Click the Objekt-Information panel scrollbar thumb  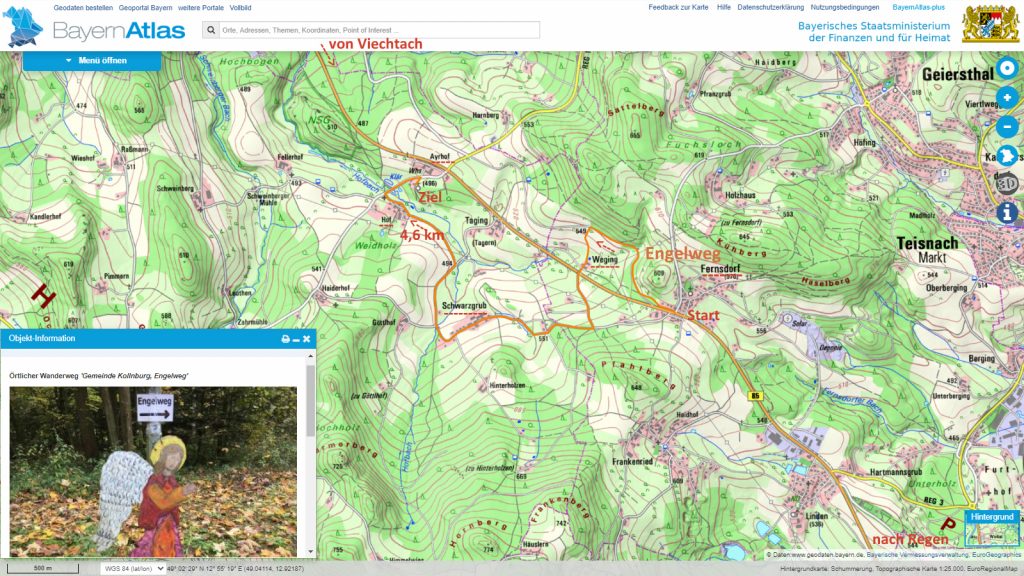310,400
